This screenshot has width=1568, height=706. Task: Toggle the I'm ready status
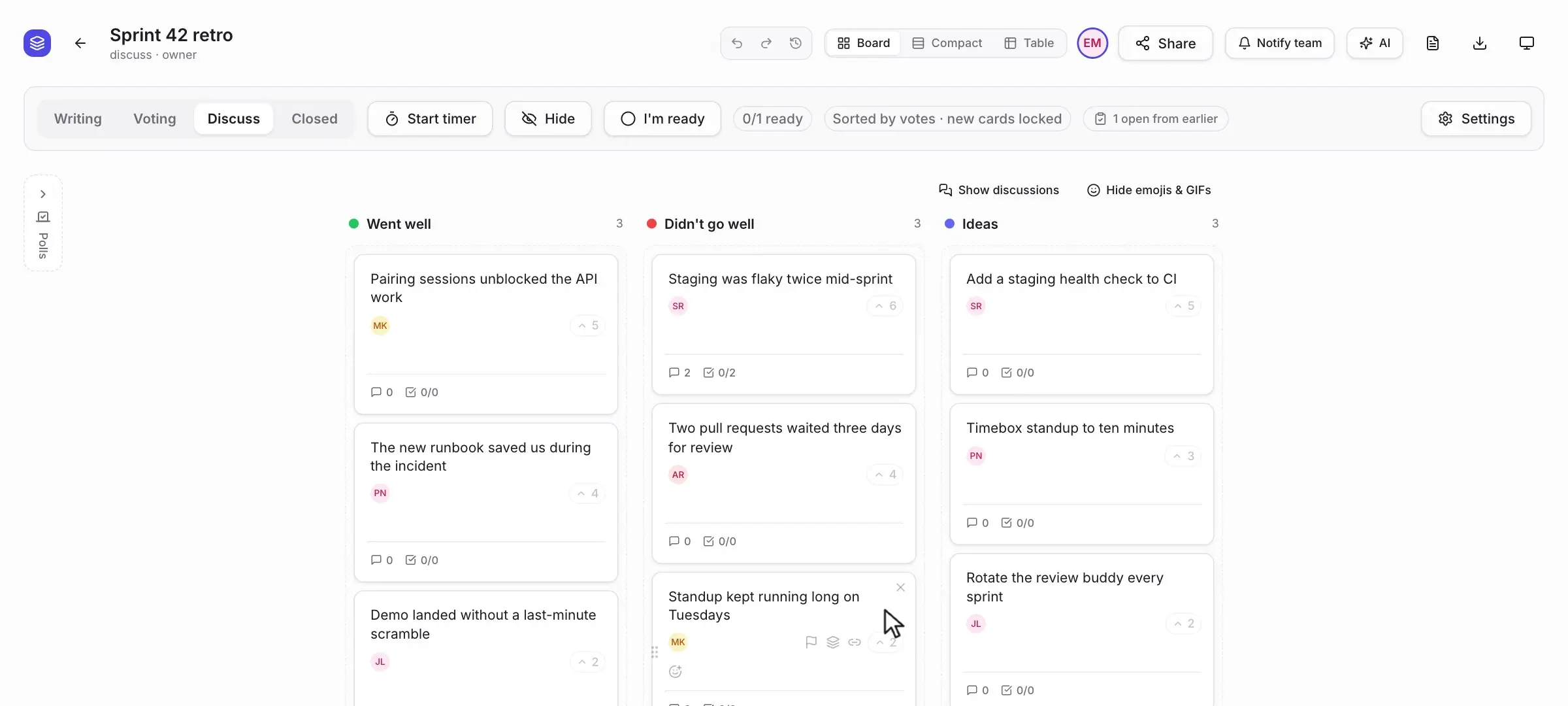click(662, 119)
